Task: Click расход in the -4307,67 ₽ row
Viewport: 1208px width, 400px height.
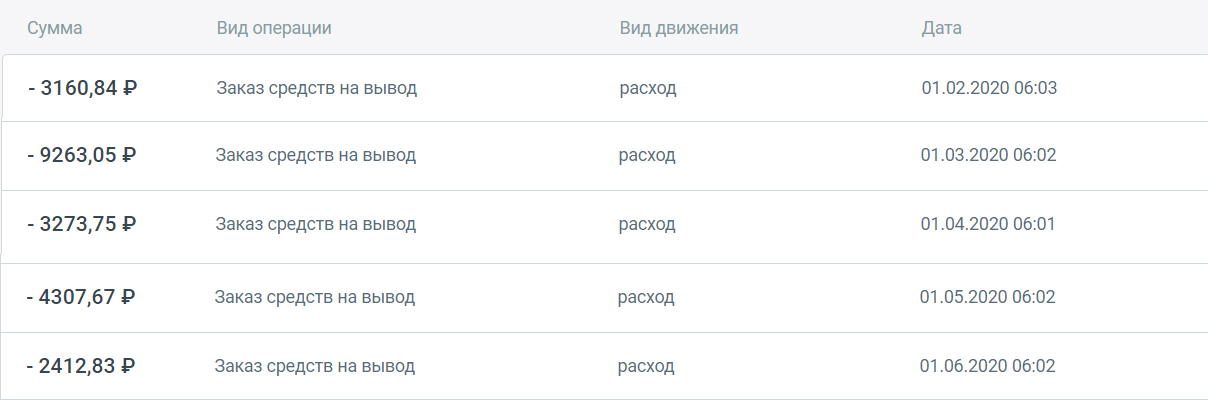Action: tap(646, 297)
